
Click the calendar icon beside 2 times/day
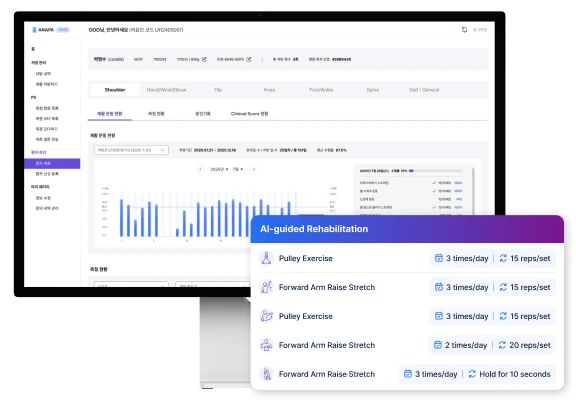(x=438, y=345)
